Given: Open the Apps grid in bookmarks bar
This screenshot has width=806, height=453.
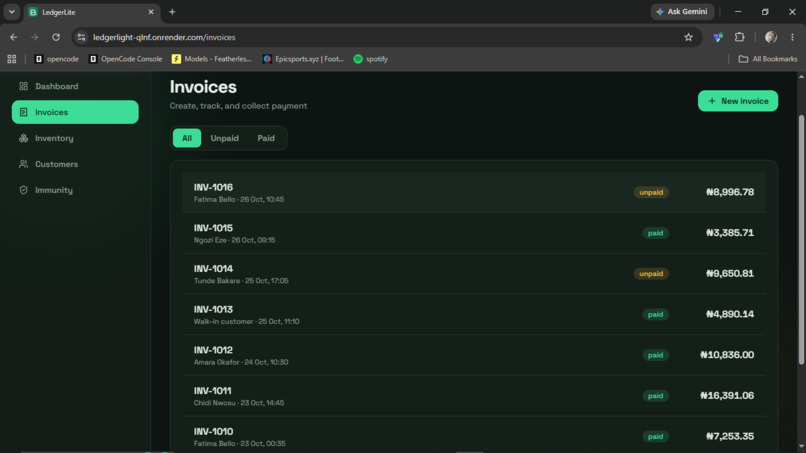Looking at the screenshot, I should point(12,59).
